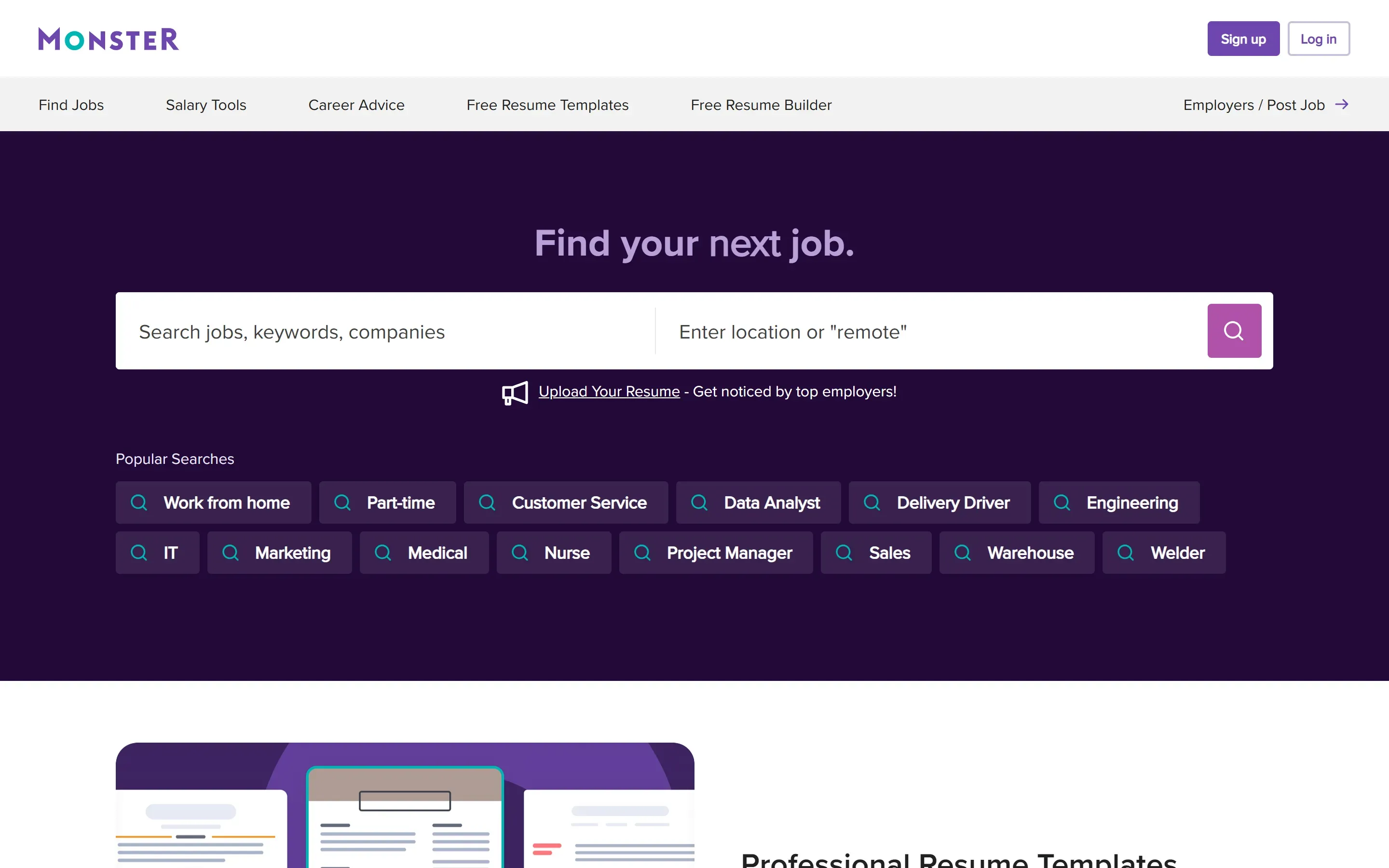Click the resume templates illustration thumbnail
Viewport: 1389px width, 868px height.
pos(405,805)
